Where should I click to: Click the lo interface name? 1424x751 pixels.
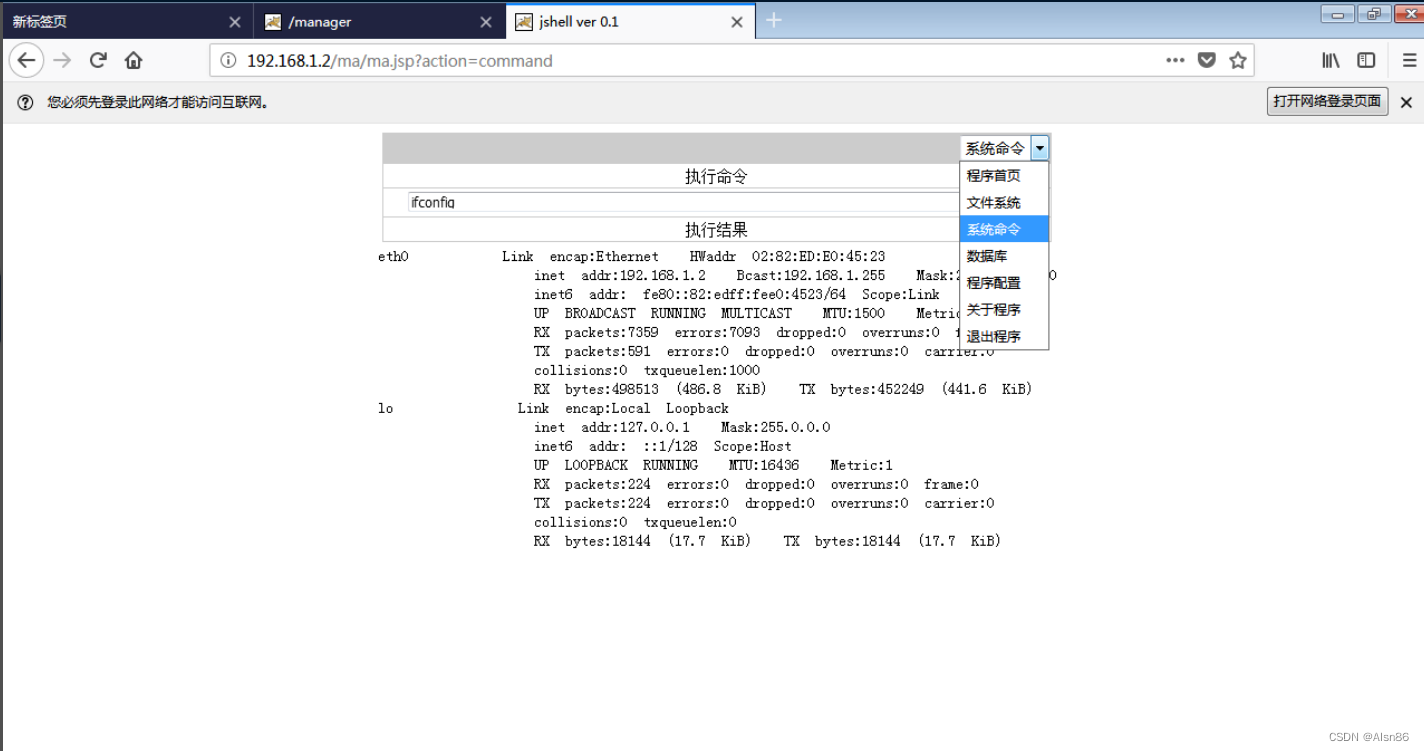(386, 409)
